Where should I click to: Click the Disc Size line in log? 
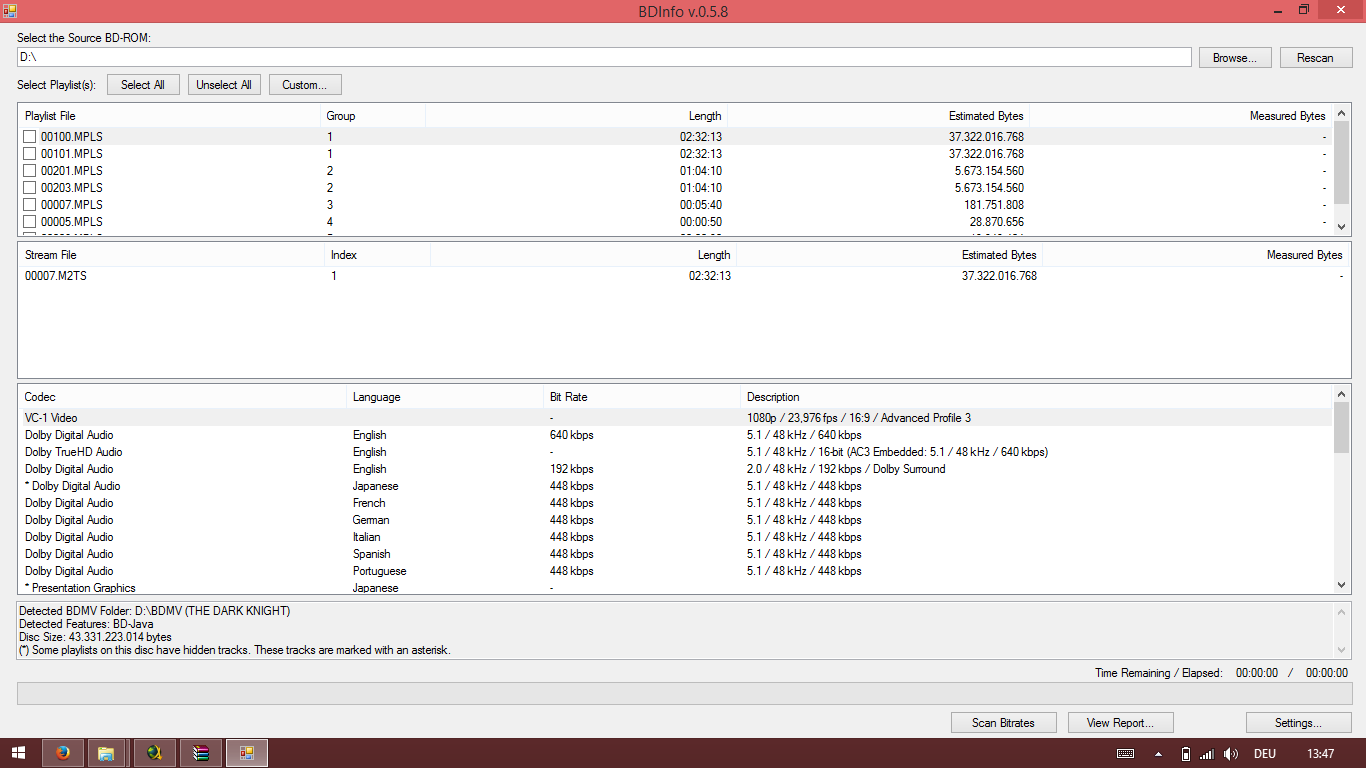[95, 637]
